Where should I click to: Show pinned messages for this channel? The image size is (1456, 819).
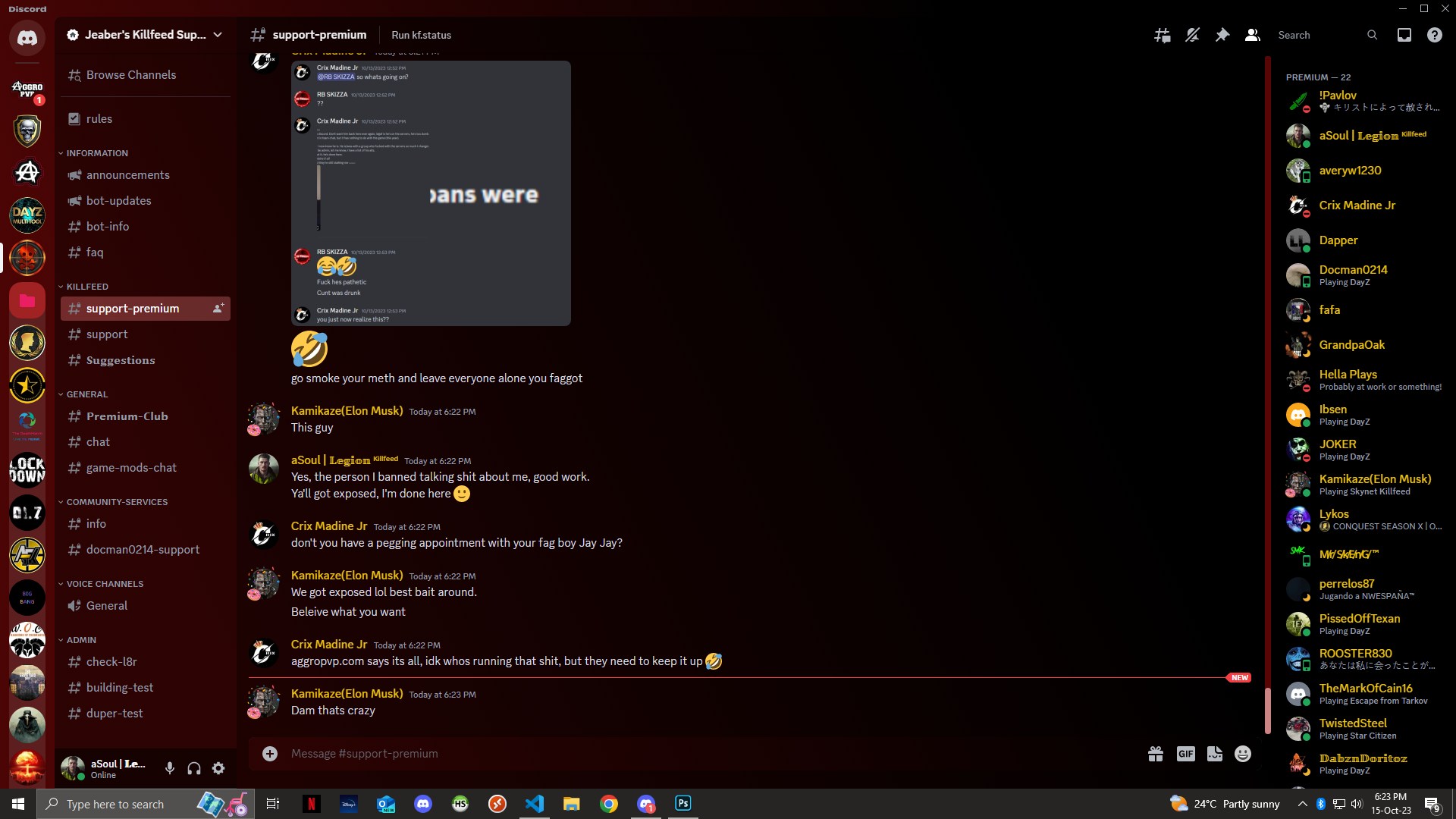click(x=1222, y=35)
